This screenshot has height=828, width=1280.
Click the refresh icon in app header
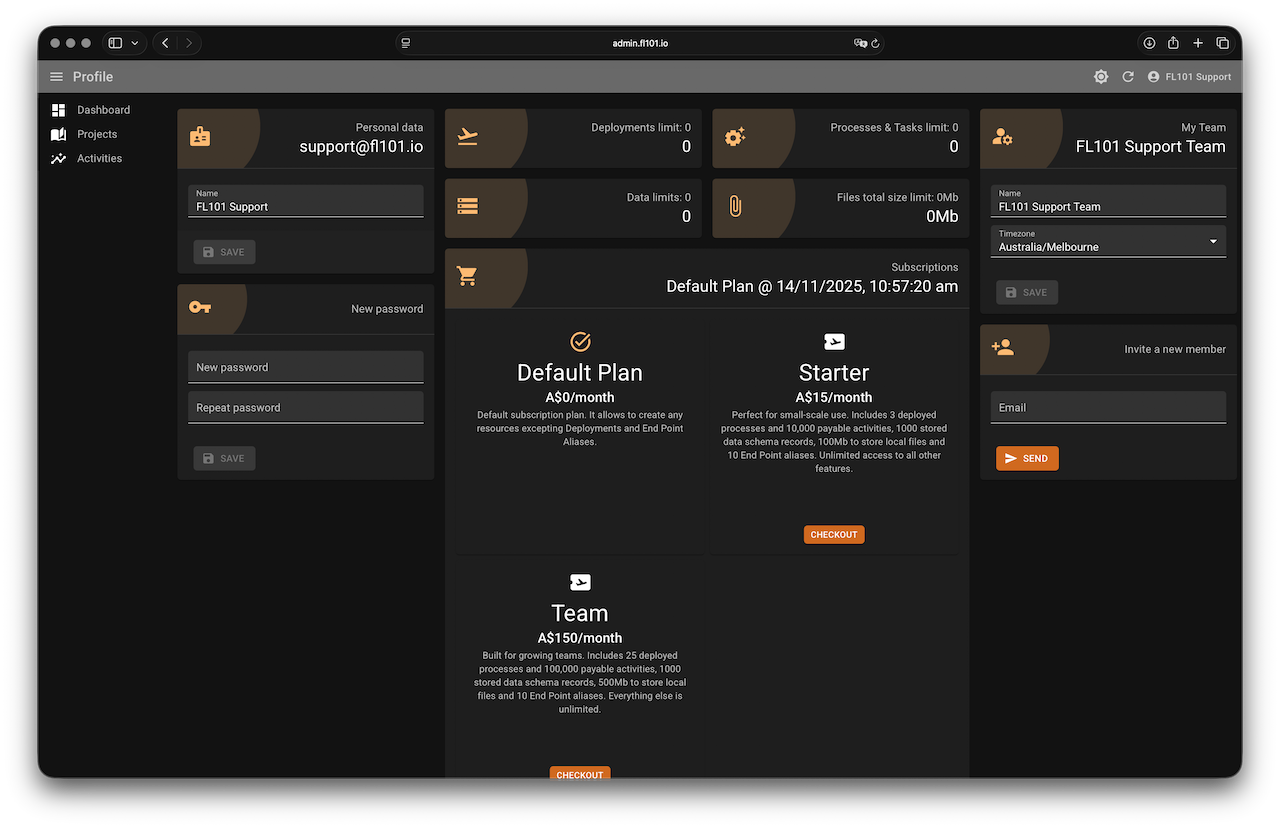click(x=1128, y=77)
